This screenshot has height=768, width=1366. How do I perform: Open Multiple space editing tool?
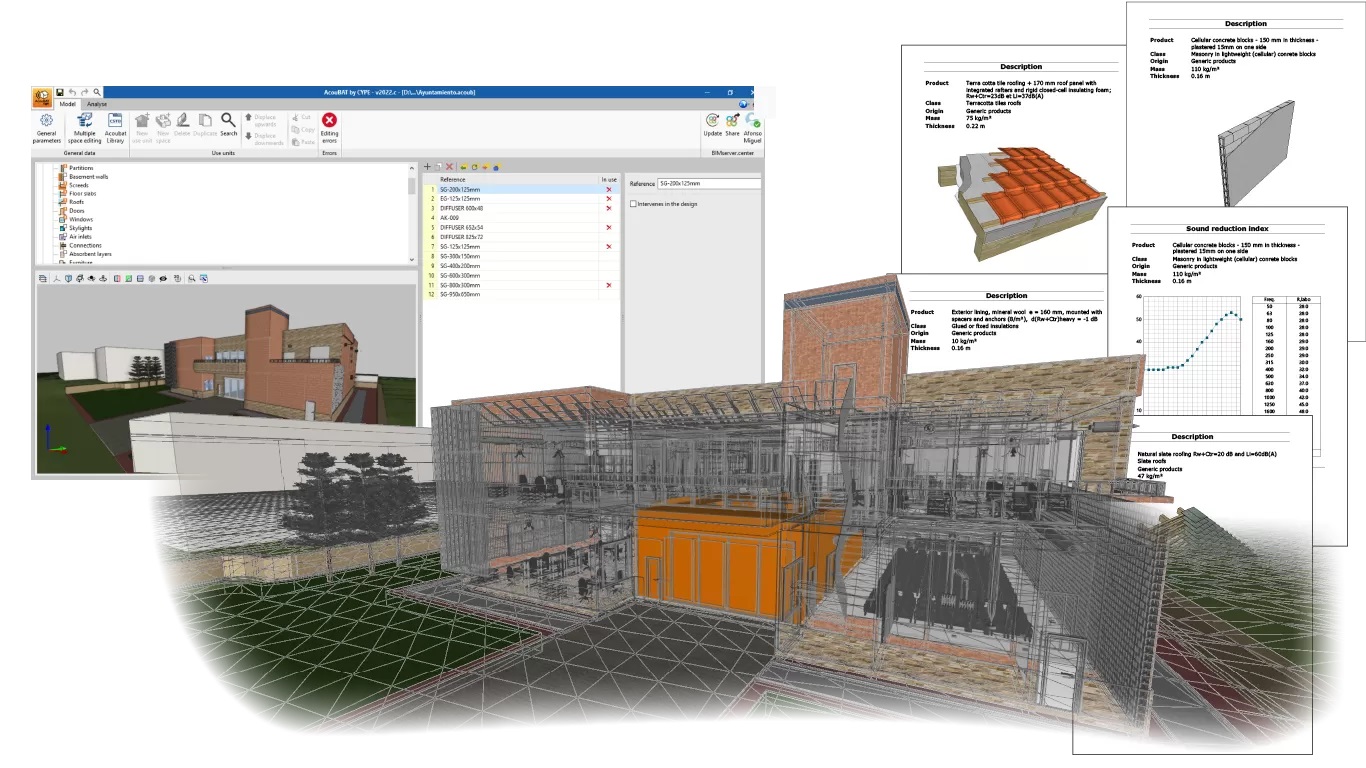[x=85, y=128]
